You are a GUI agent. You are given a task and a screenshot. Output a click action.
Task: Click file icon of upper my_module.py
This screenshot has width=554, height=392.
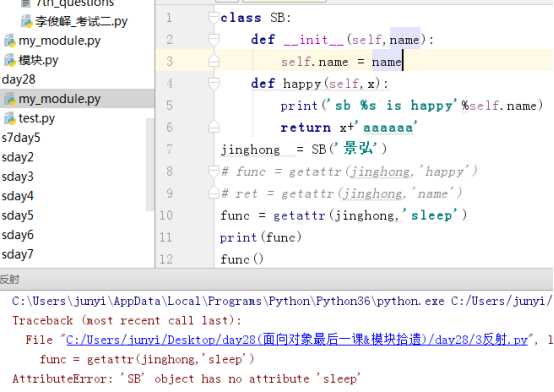point(10,41)
